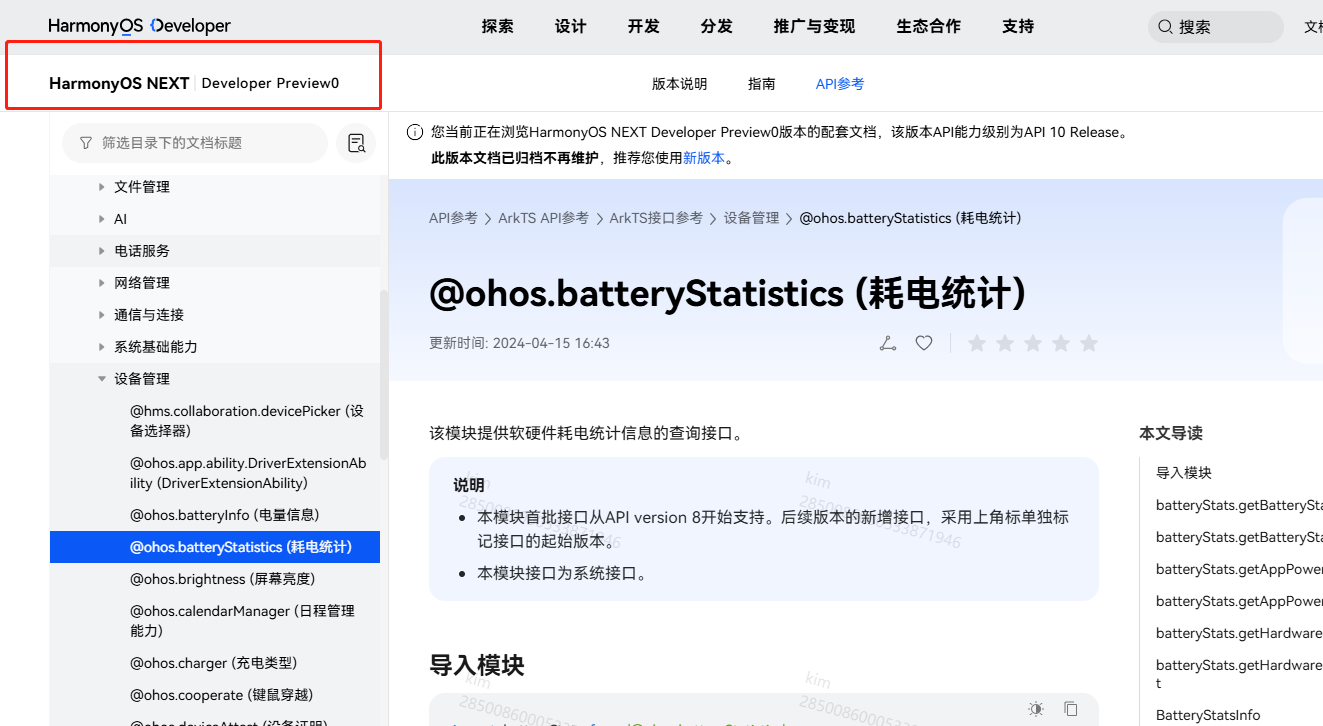Open the 设计 top menu
Viewport: 1323px width, 726px height.
click(570, 27)
